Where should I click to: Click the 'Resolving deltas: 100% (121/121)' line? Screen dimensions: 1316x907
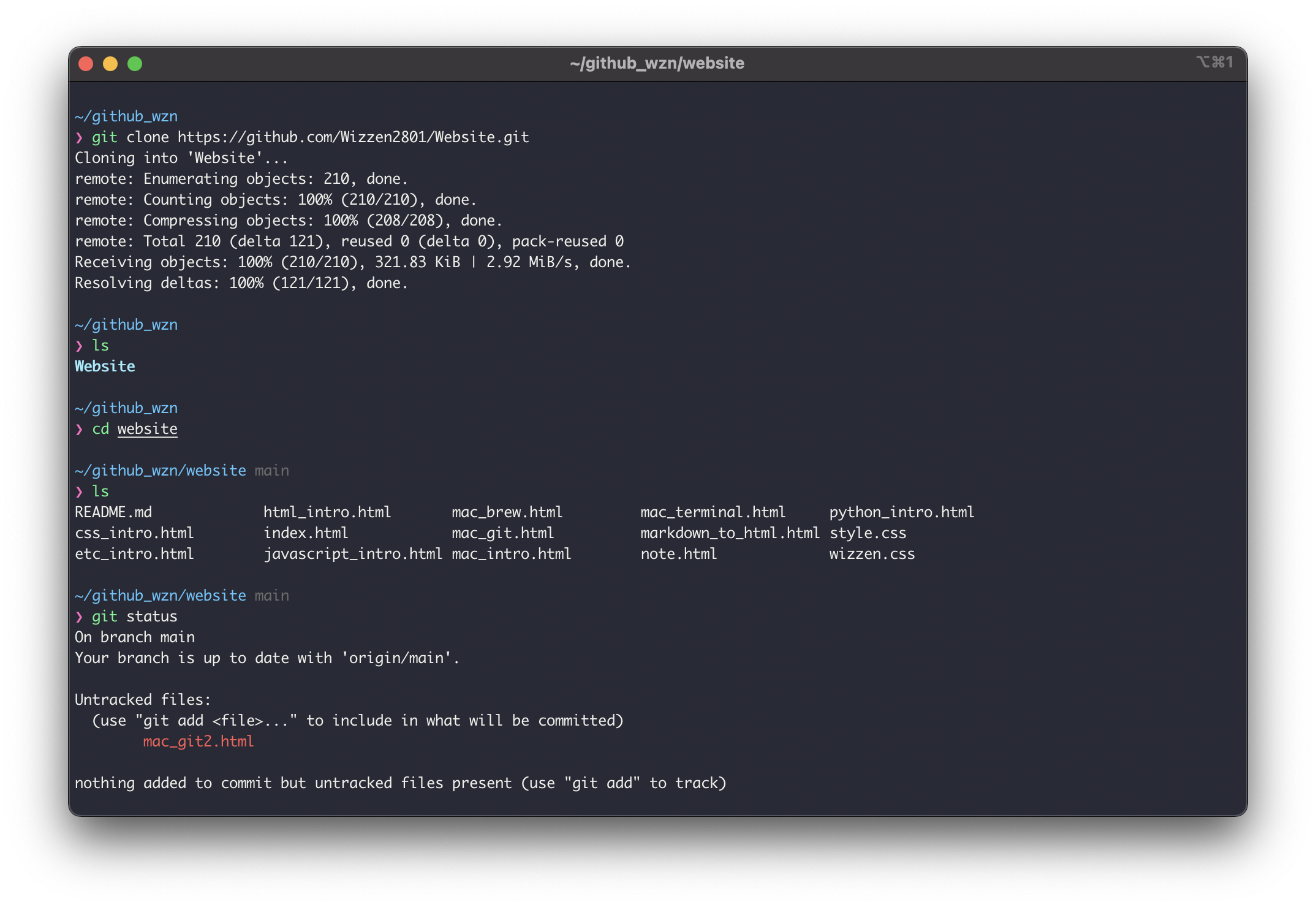pos(241,283)
